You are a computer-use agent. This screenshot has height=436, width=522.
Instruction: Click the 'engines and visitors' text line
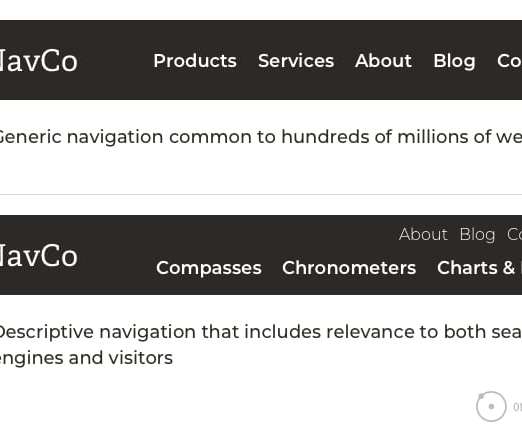tap(86, 359)
